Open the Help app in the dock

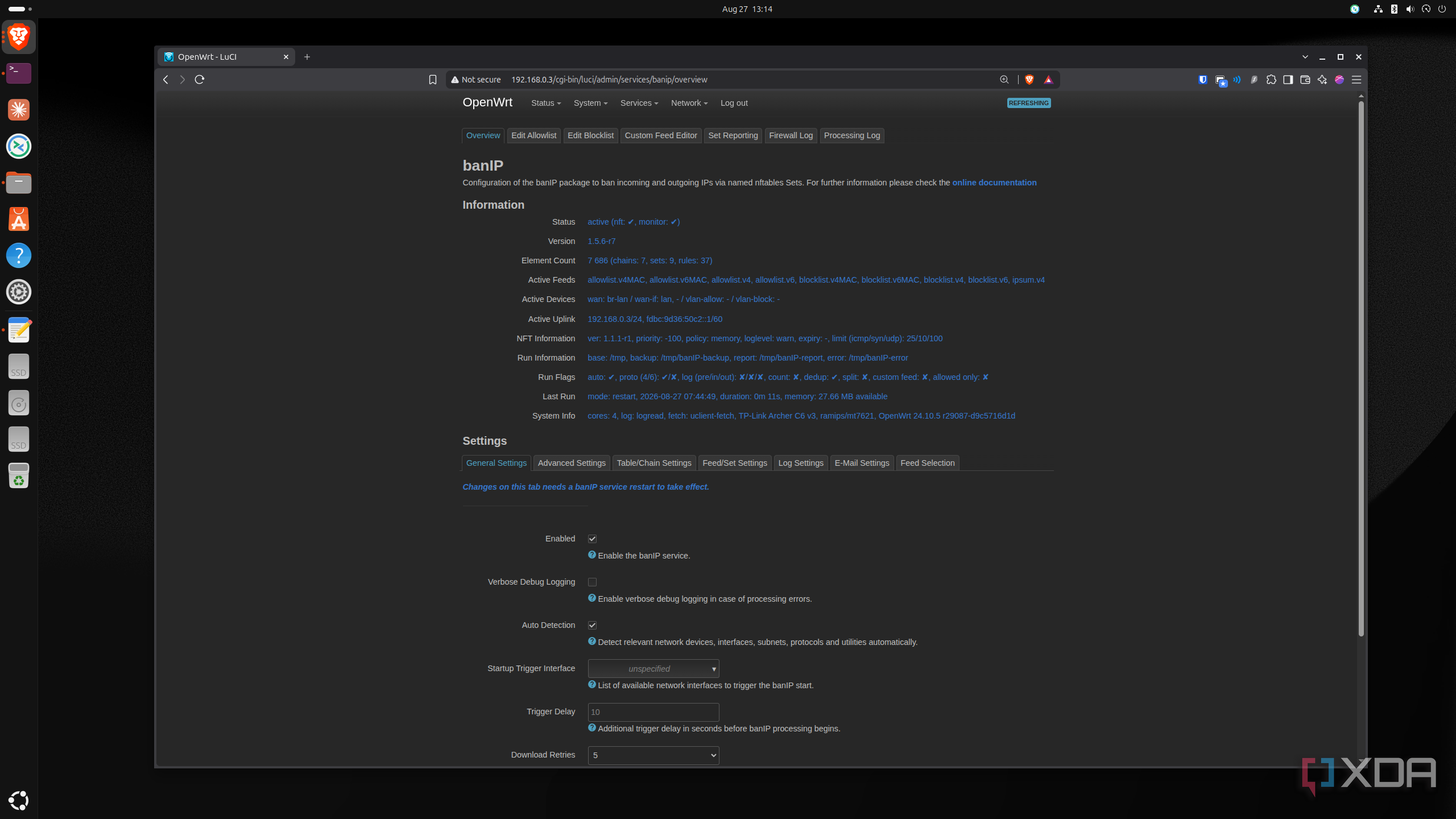pyautogui.click(x=19, y=255)
